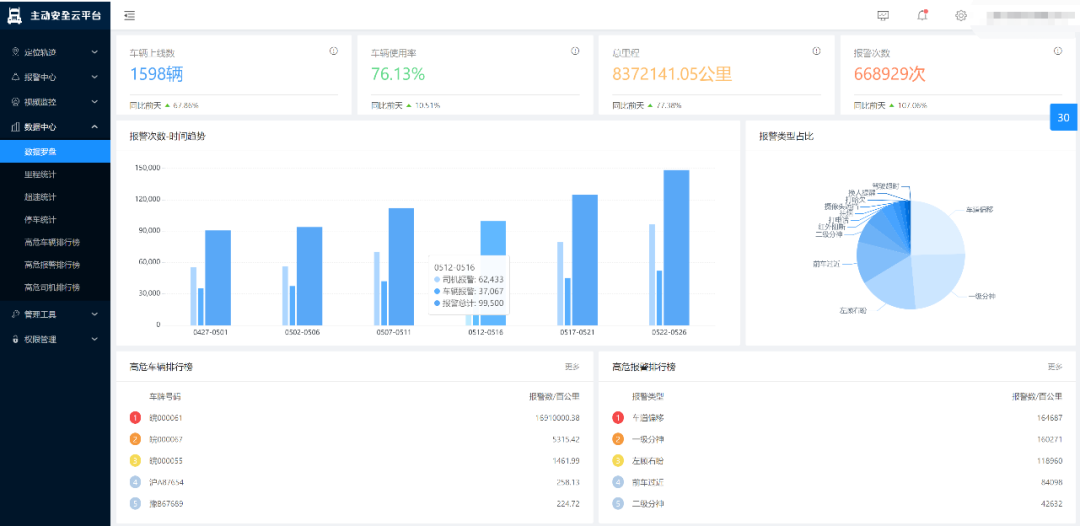Click red rank 1 badge in 16910000.38 row
Image resolution: width=1080 pixels, height=526 pixels.
[136, 418]
